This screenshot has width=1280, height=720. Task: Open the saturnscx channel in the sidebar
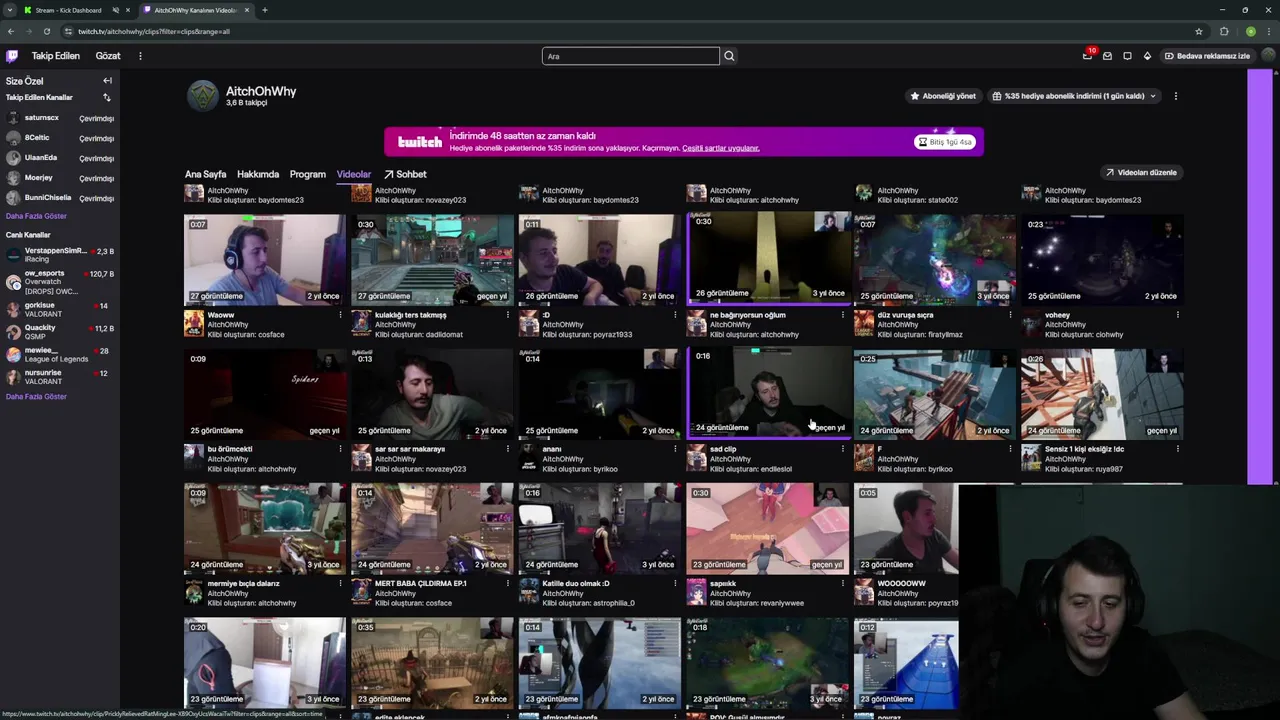click(x=60, y=118)
